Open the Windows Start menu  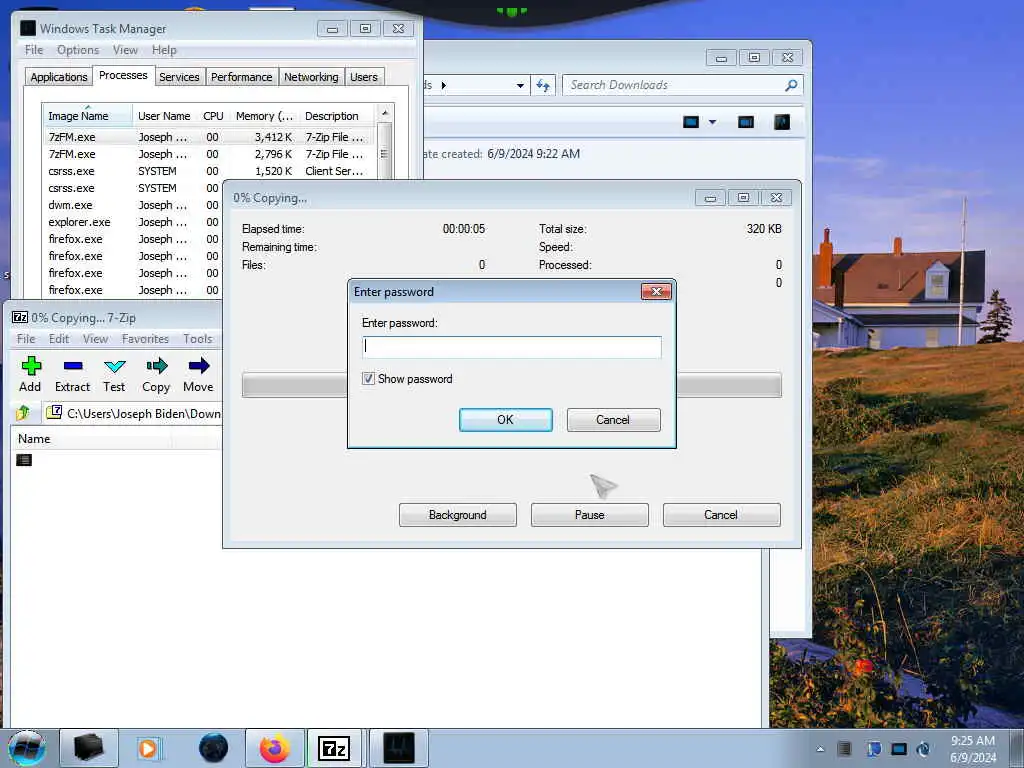[x=27, y=748]
